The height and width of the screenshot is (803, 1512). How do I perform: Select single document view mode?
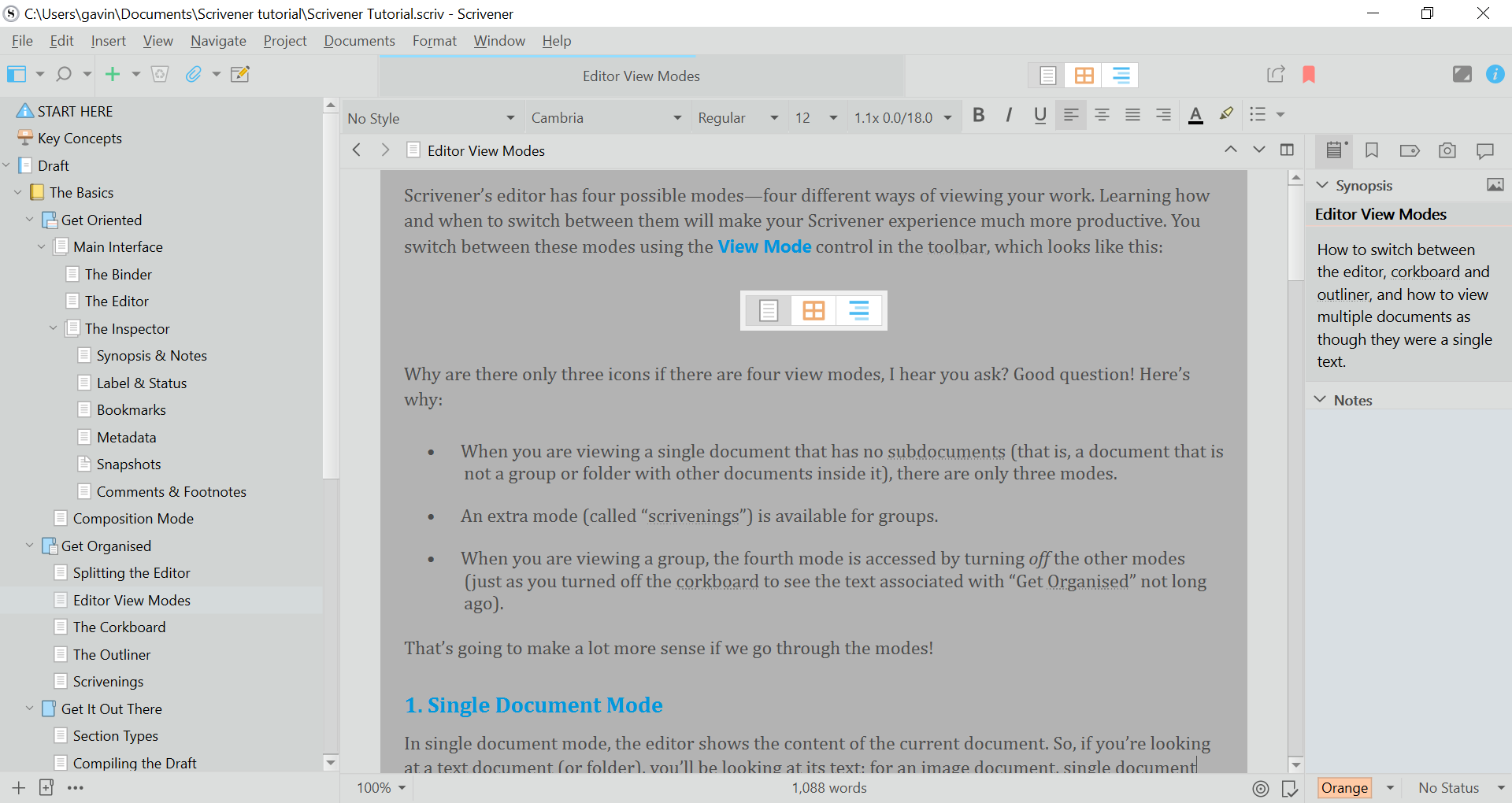(x=1047, y=75)
